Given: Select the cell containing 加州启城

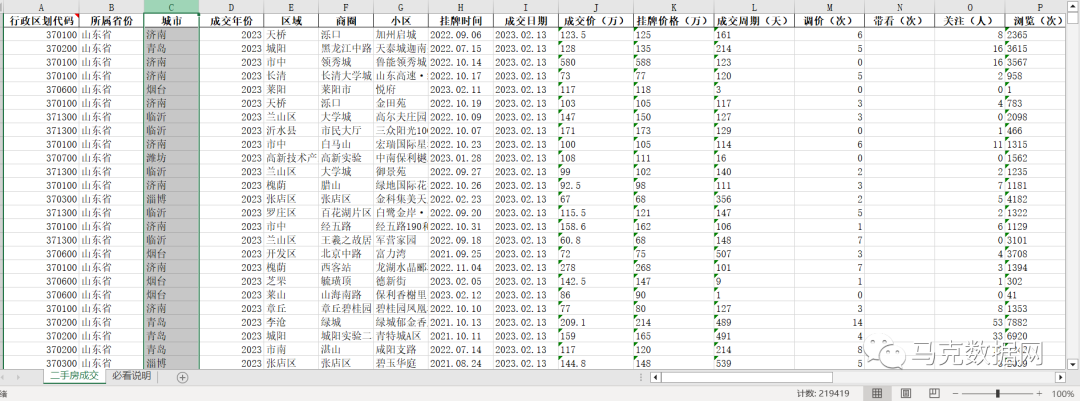Looking at the screenshot, I should [x=400, y=34].
